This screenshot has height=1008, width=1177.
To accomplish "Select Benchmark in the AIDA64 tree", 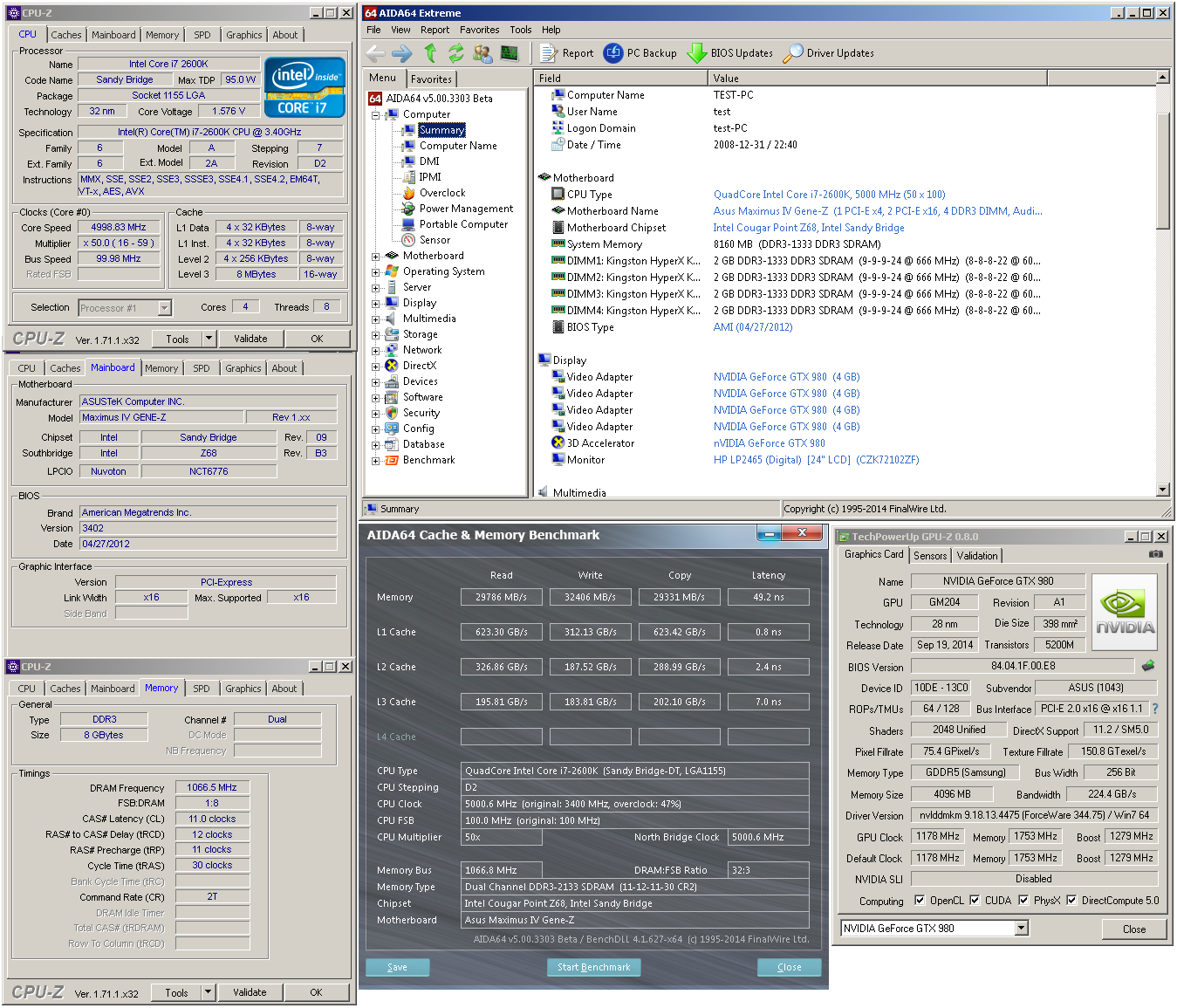I will (x=420, y=460).
